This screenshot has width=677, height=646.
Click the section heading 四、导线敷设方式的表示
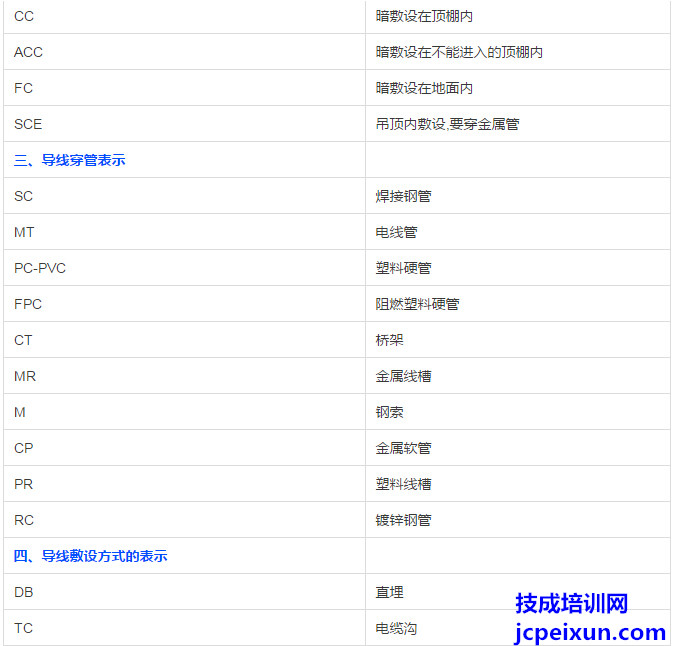[x=90, y=556]
